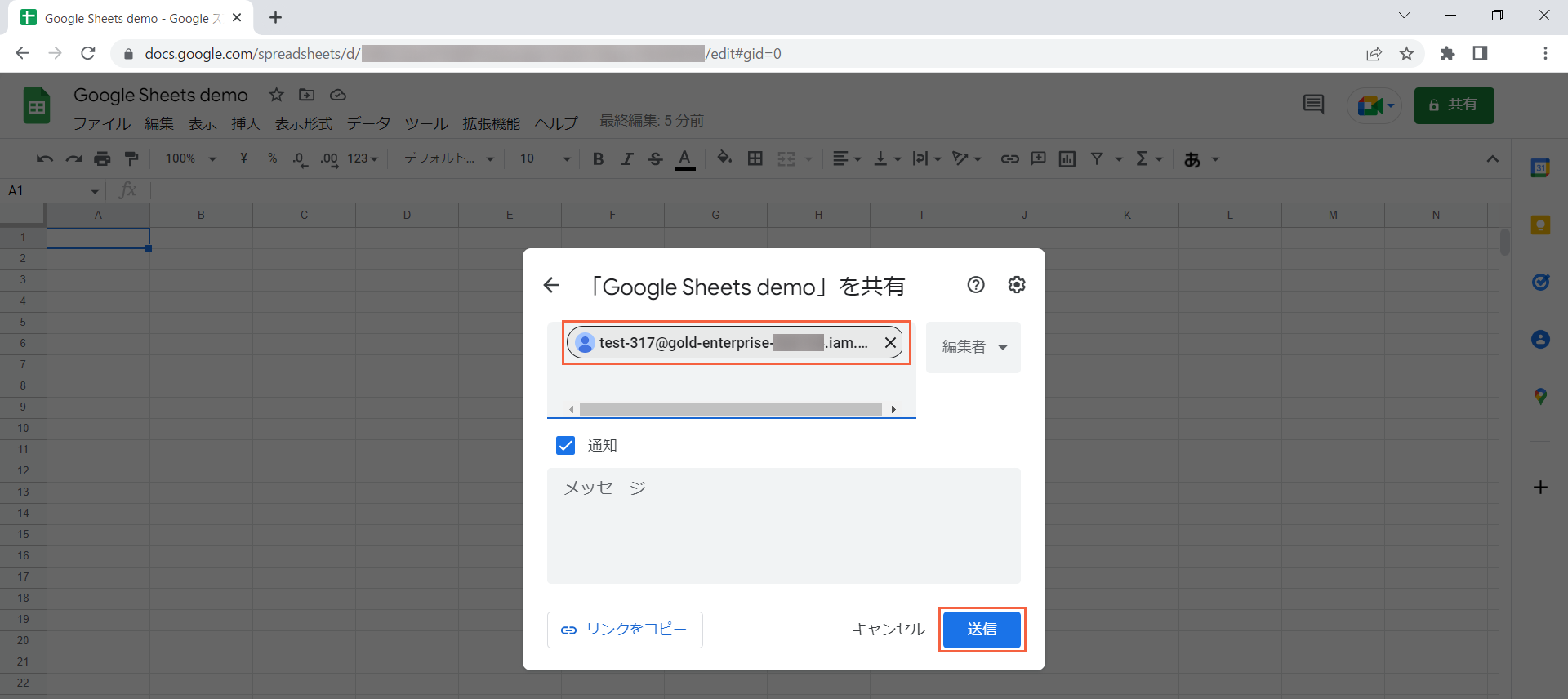The height and width of the screenshot is (699, 1568).
Task: Increase decimal places
Action: [x=329, y=159]
